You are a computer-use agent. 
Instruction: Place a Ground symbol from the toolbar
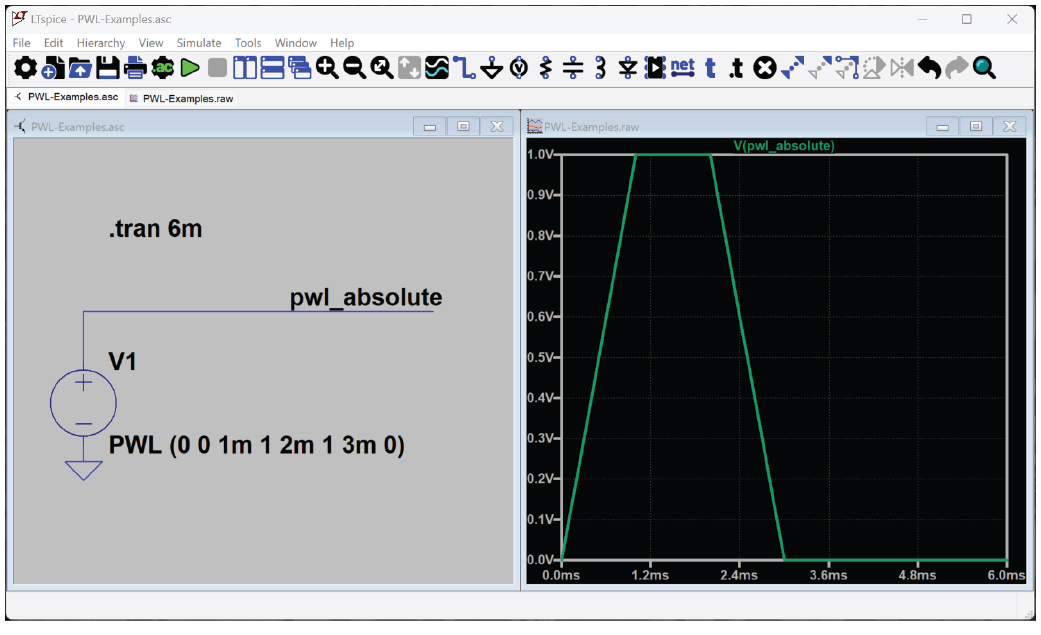click(x=491, y=68)
